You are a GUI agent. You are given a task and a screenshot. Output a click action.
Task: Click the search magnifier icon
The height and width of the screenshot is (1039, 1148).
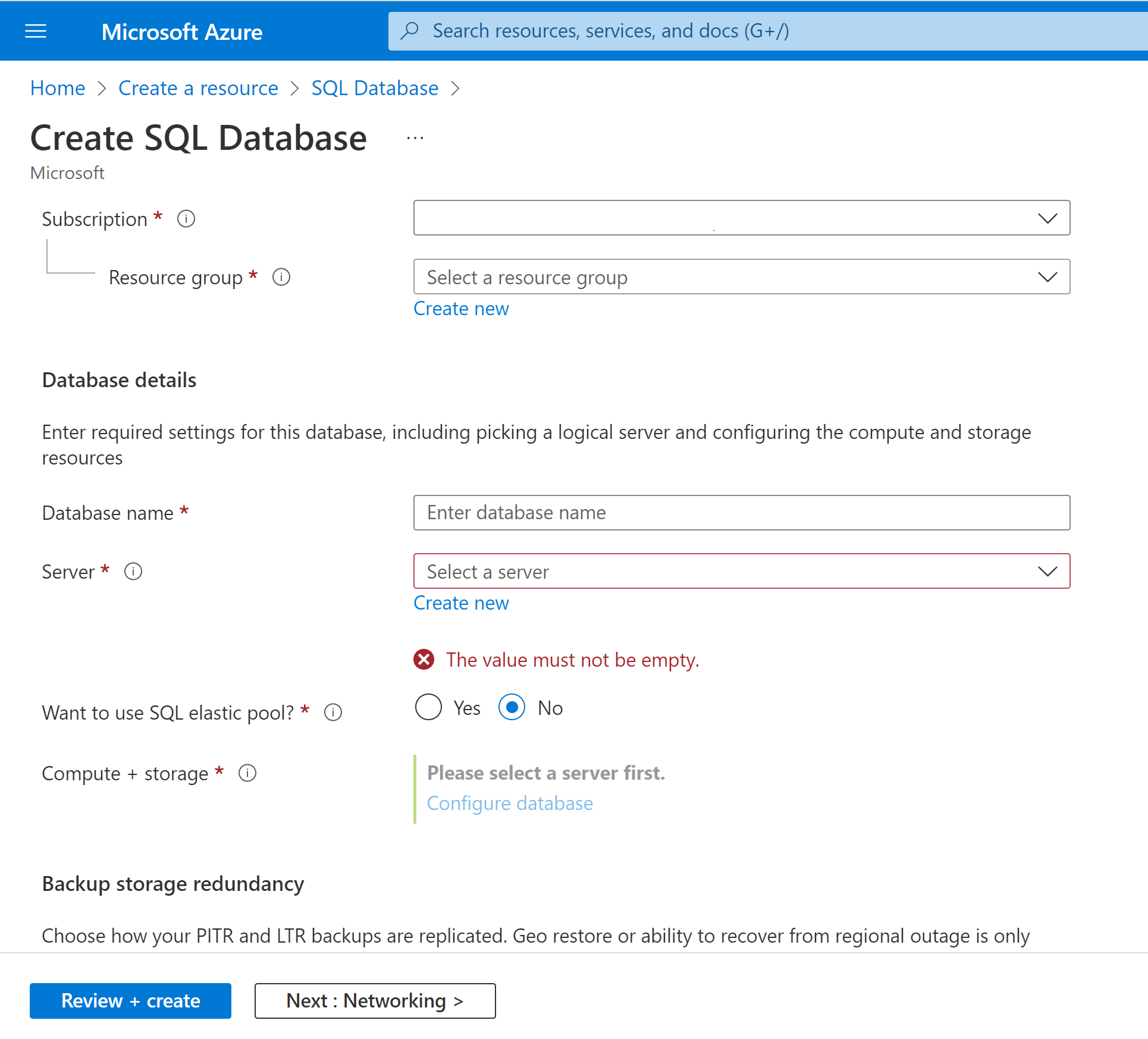410,31
